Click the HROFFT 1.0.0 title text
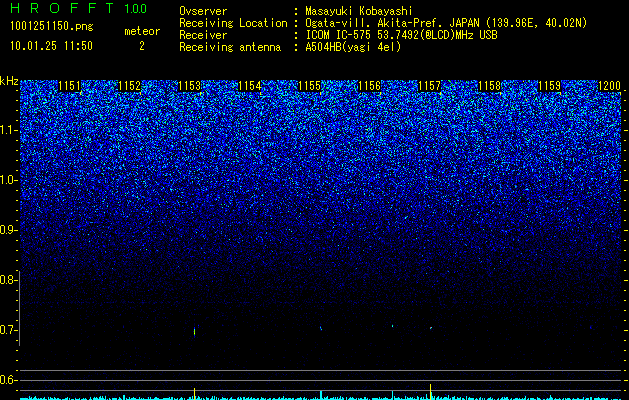Screen dimensions: 629x400 (78, 8)
